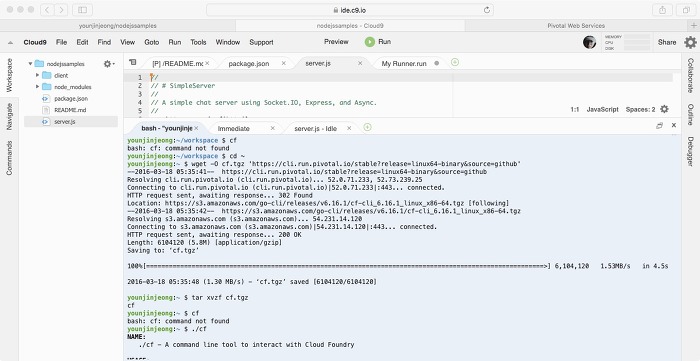
Task: Switch to the README.md editor tab
Action: point(178,64)
